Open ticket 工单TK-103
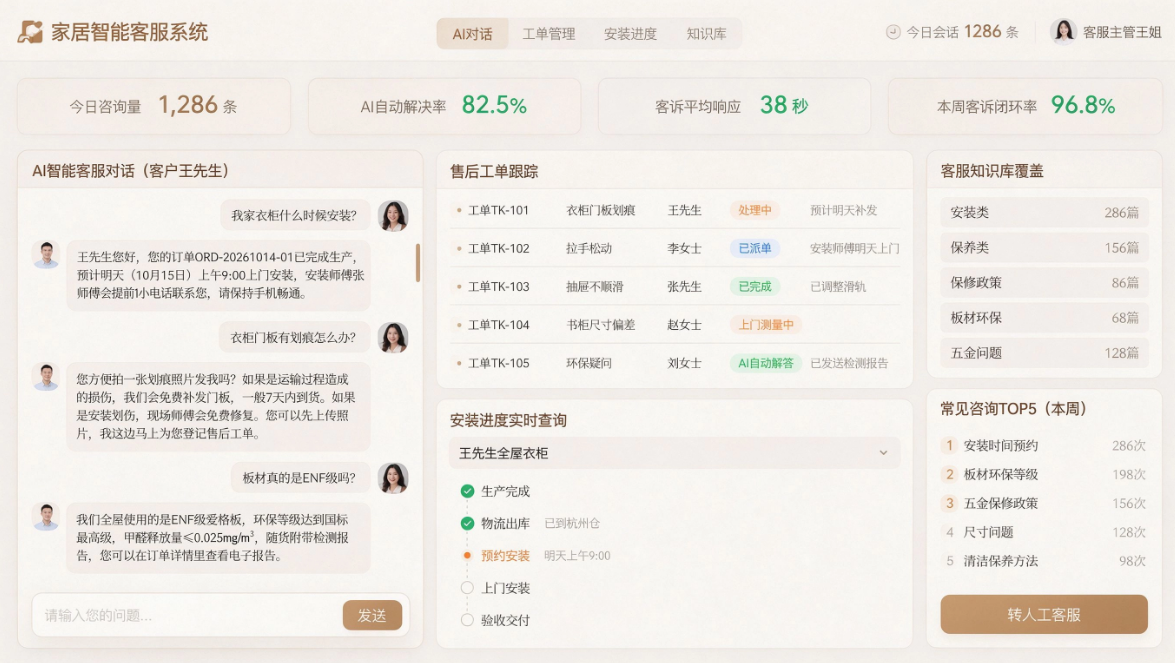The image size is (1175, 663). (x=498, y=287)
